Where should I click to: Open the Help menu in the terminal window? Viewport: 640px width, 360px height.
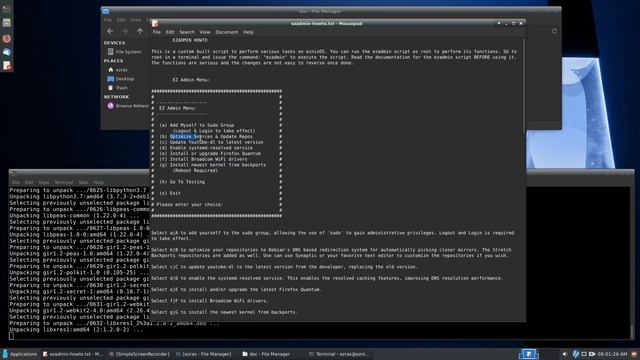[98, 182]
